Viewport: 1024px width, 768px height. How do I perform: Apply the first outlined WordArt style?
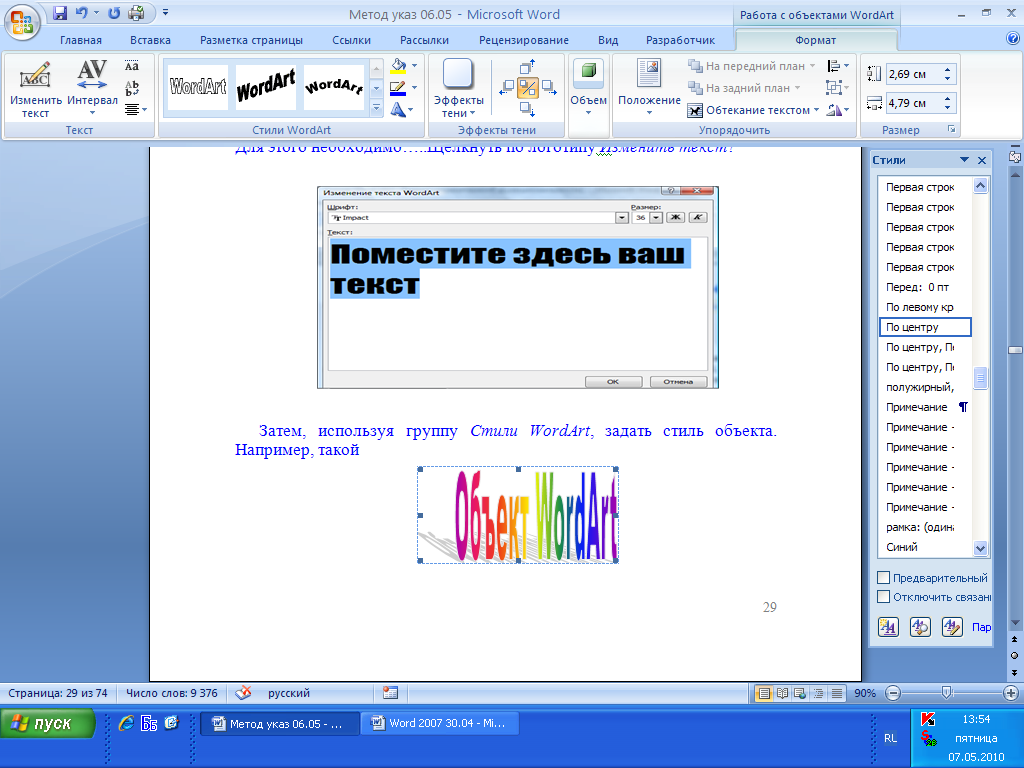198,87
